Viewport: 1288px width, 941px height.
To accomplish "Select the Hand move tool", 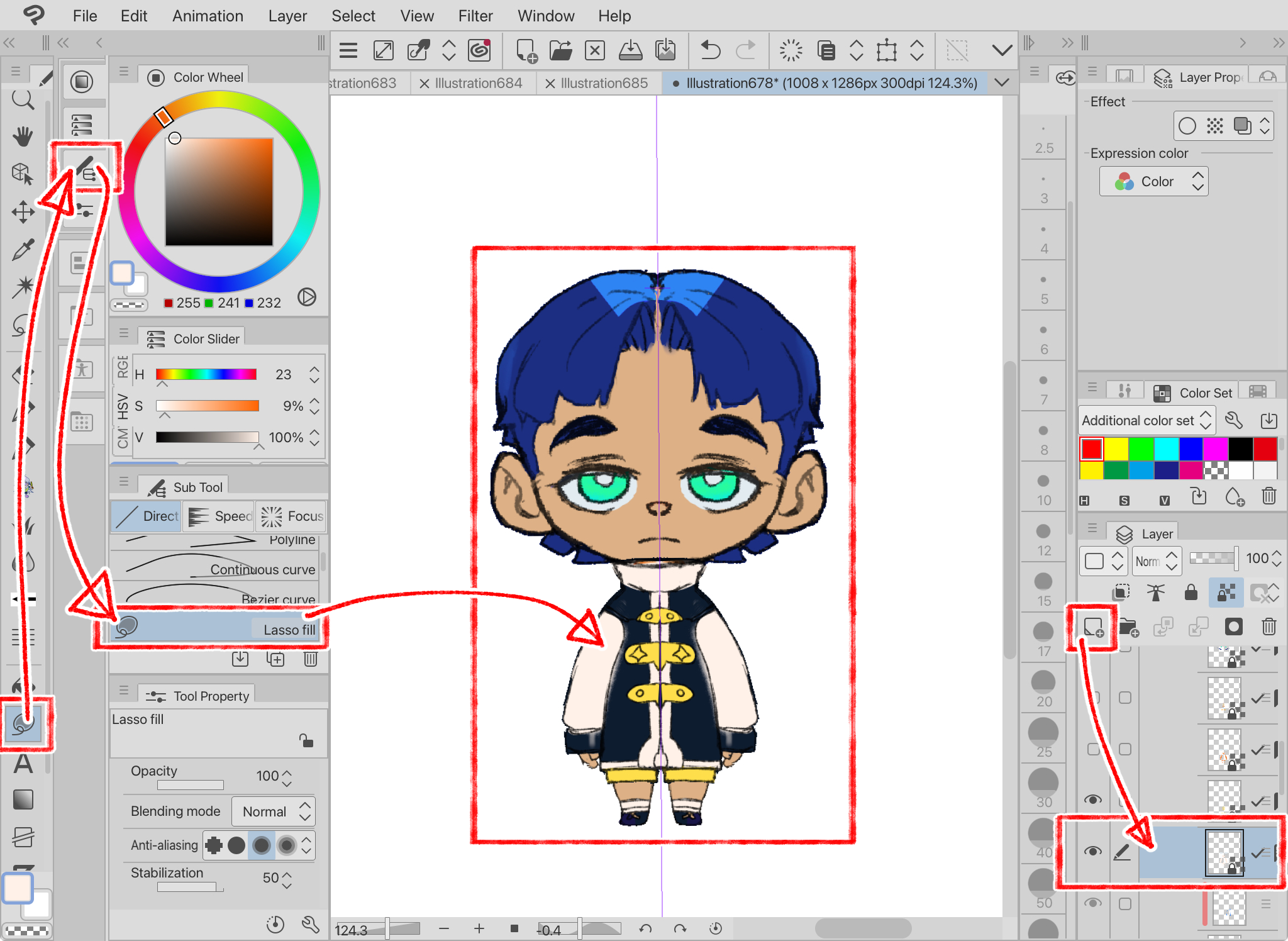I will [x=23, y=136].
